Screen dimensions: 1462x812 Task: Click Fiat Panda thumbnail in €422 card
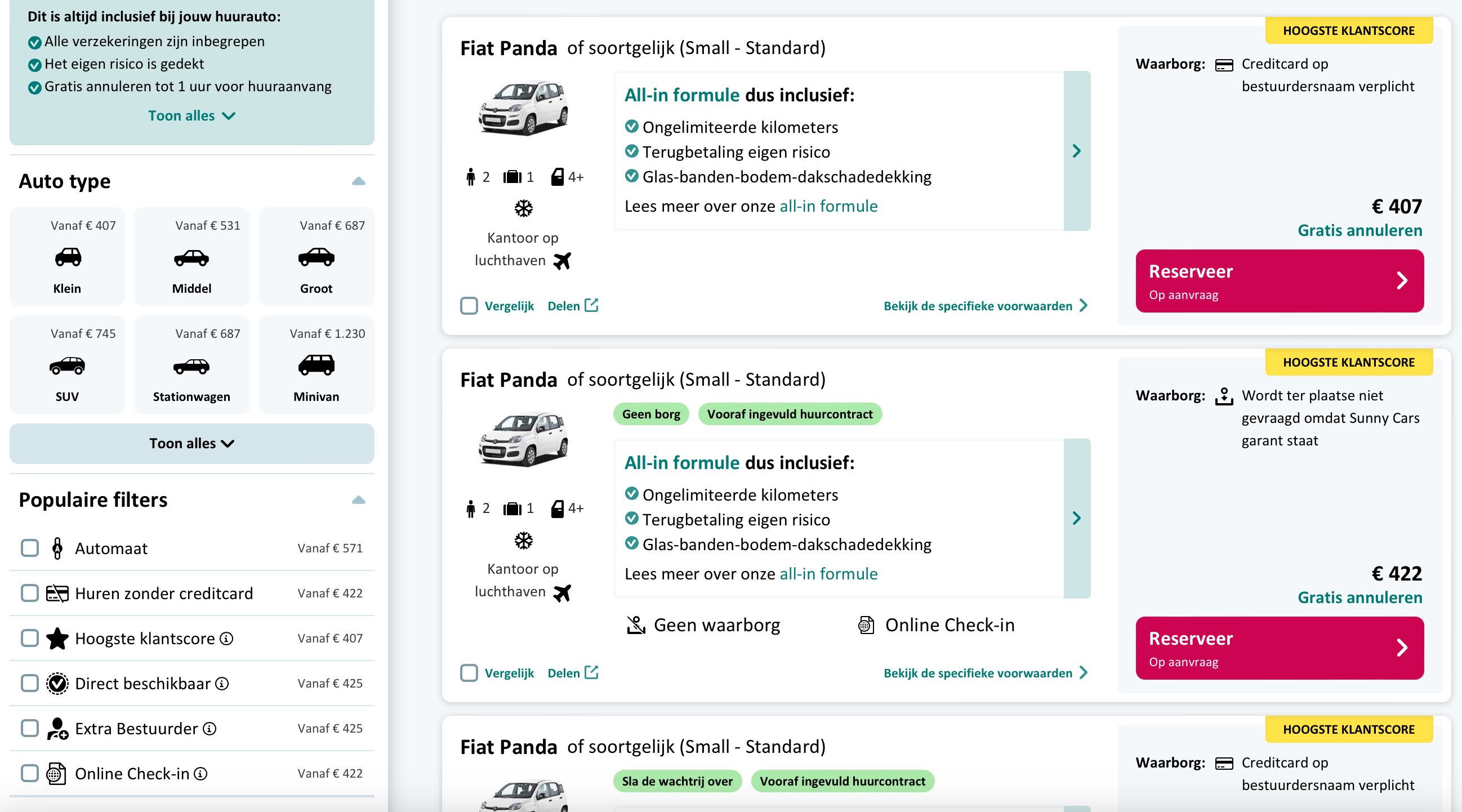(x=523, y=439)
